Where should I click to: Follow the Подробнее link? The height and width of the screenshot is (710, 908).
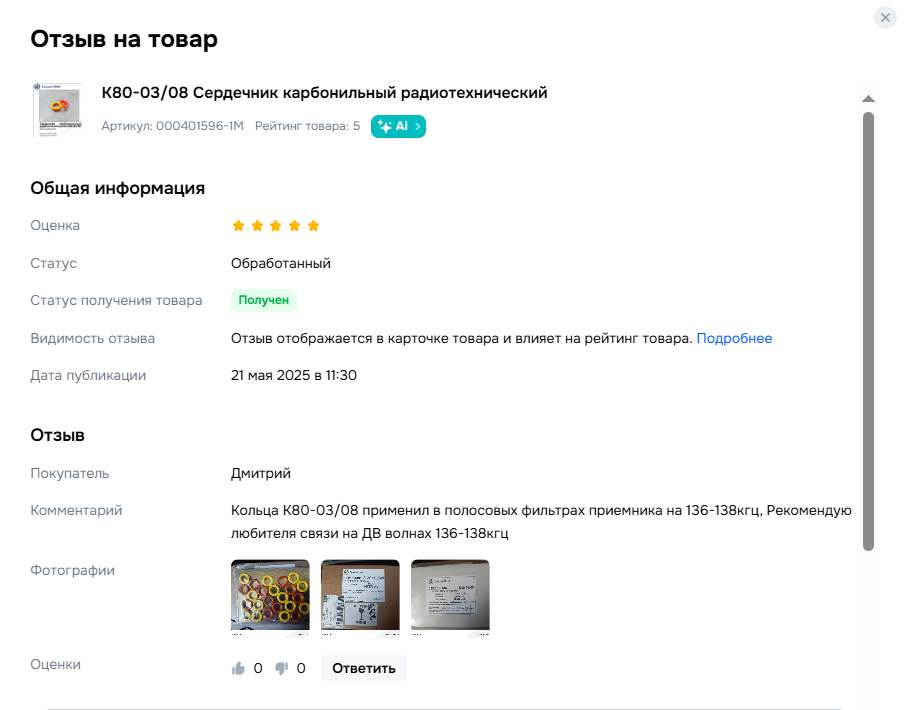(x=734, y=338)
